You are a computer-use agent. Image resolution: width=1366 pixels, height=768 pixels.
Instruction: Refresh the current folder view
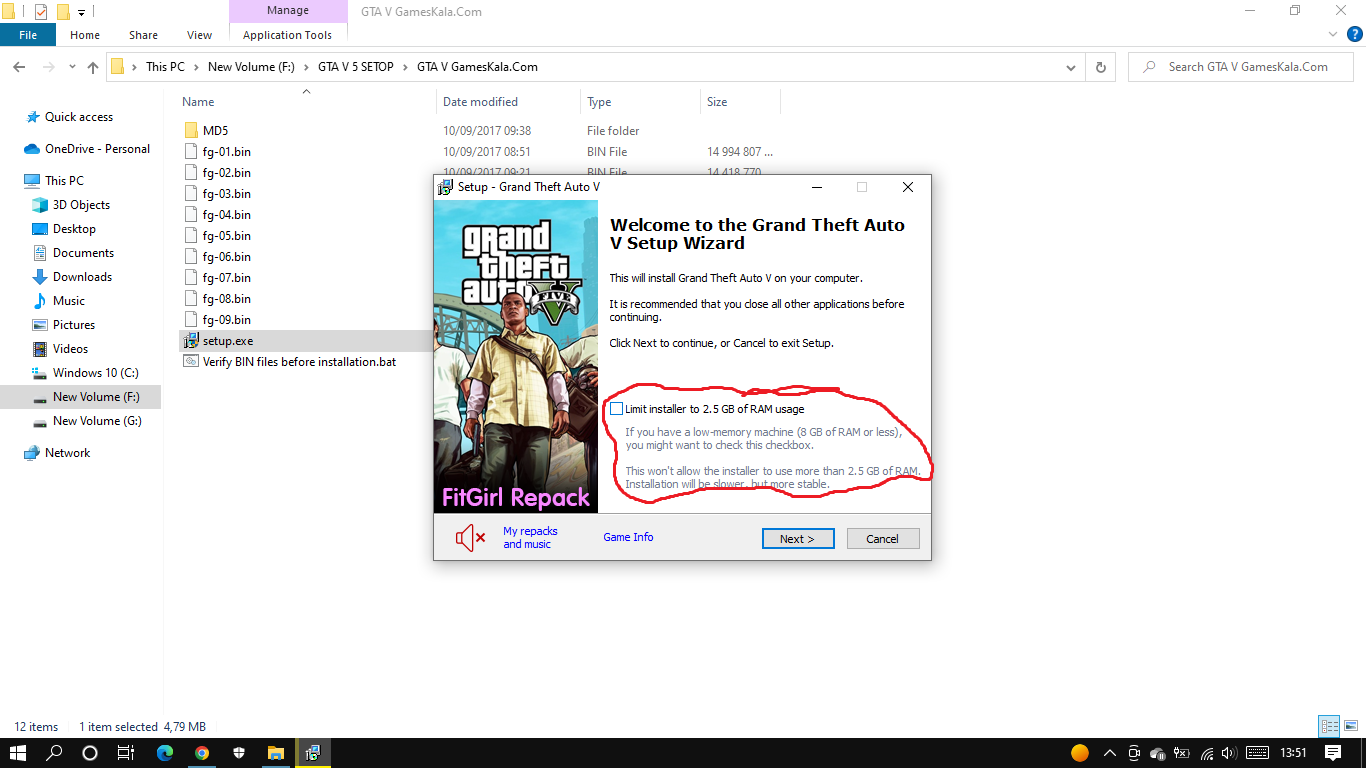[1100, 67]
